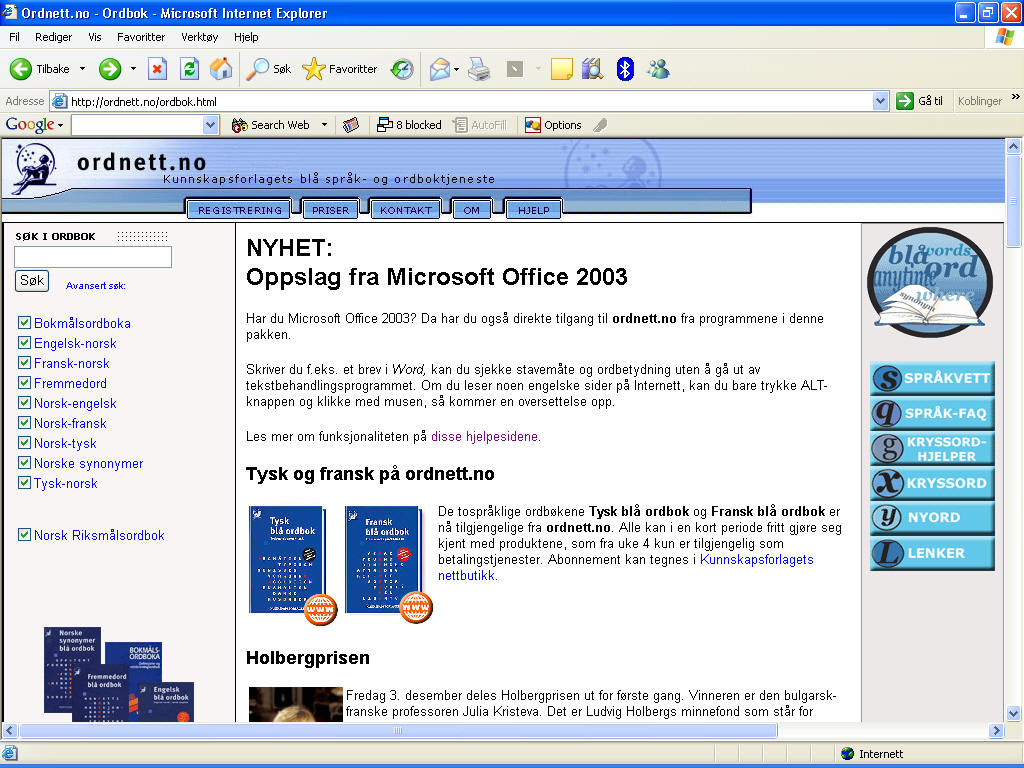Print the page with printer icon

click(479, 69)
